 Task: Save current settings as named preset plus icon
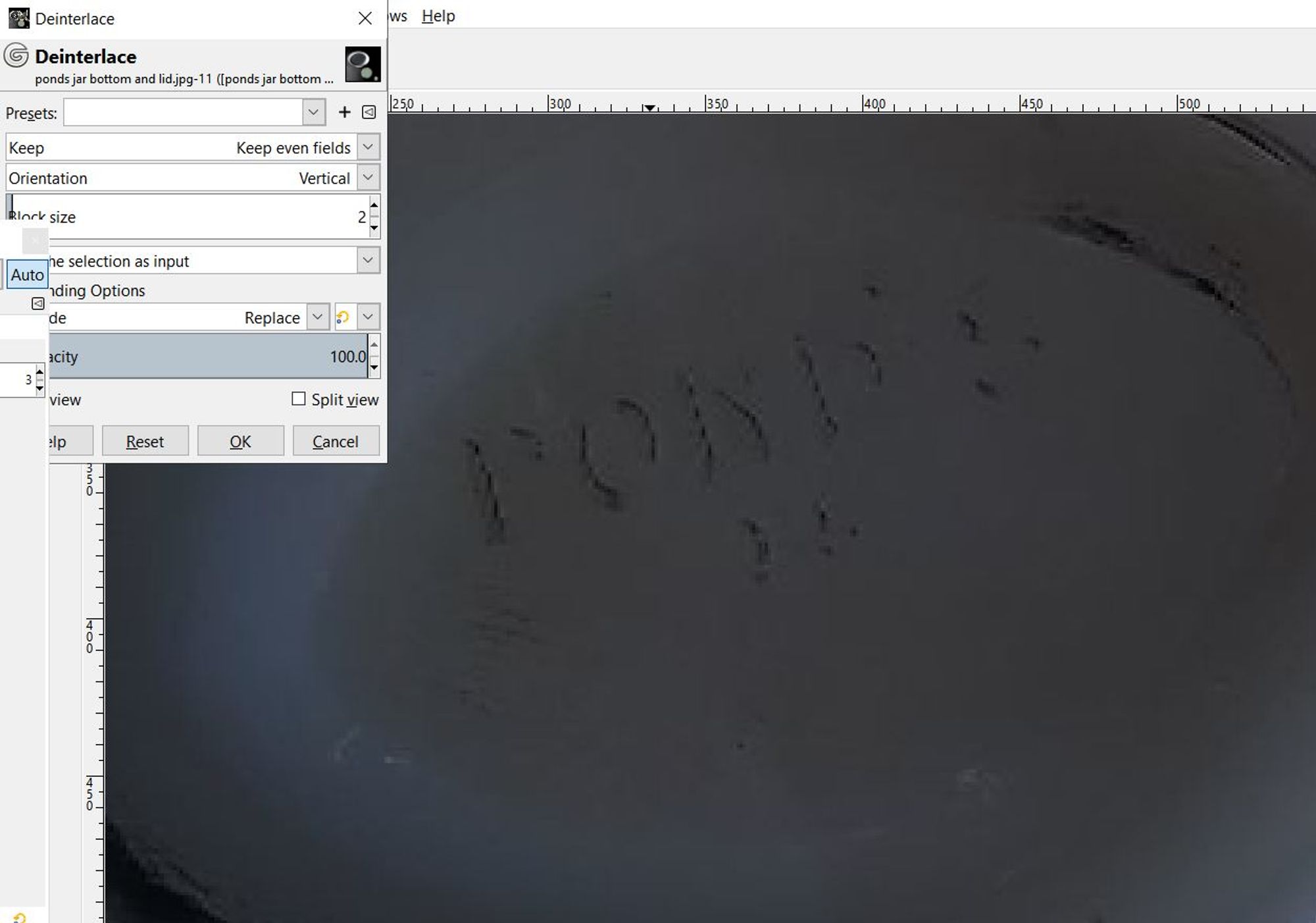coord(344,113)
